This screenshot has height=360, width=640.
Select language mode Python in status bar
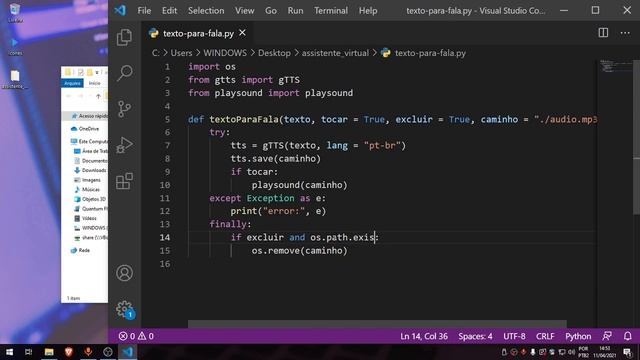coord(578,336)
